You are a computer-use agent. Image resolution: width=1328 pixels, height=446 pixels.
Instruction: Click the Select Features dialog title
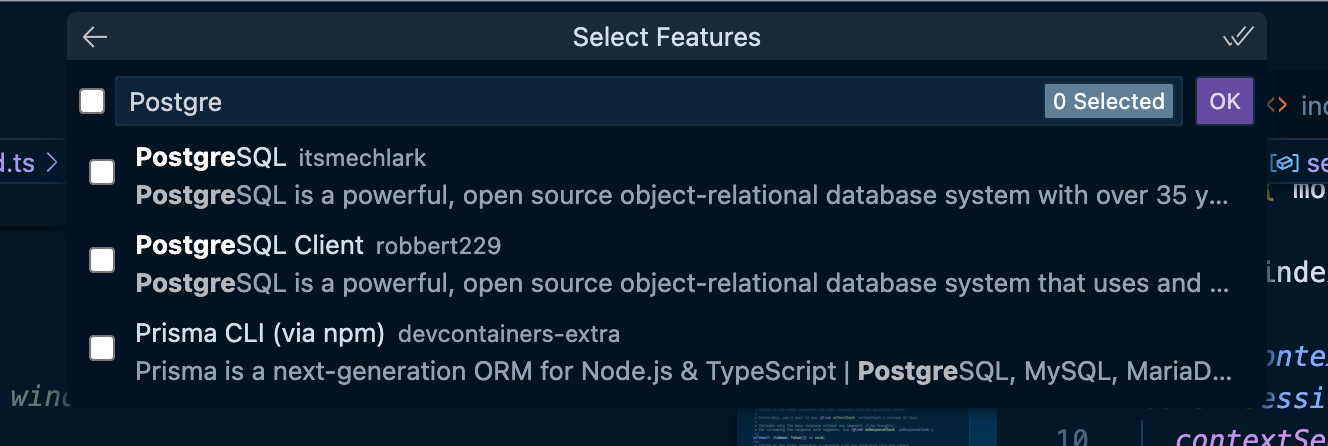coord(666,37)
